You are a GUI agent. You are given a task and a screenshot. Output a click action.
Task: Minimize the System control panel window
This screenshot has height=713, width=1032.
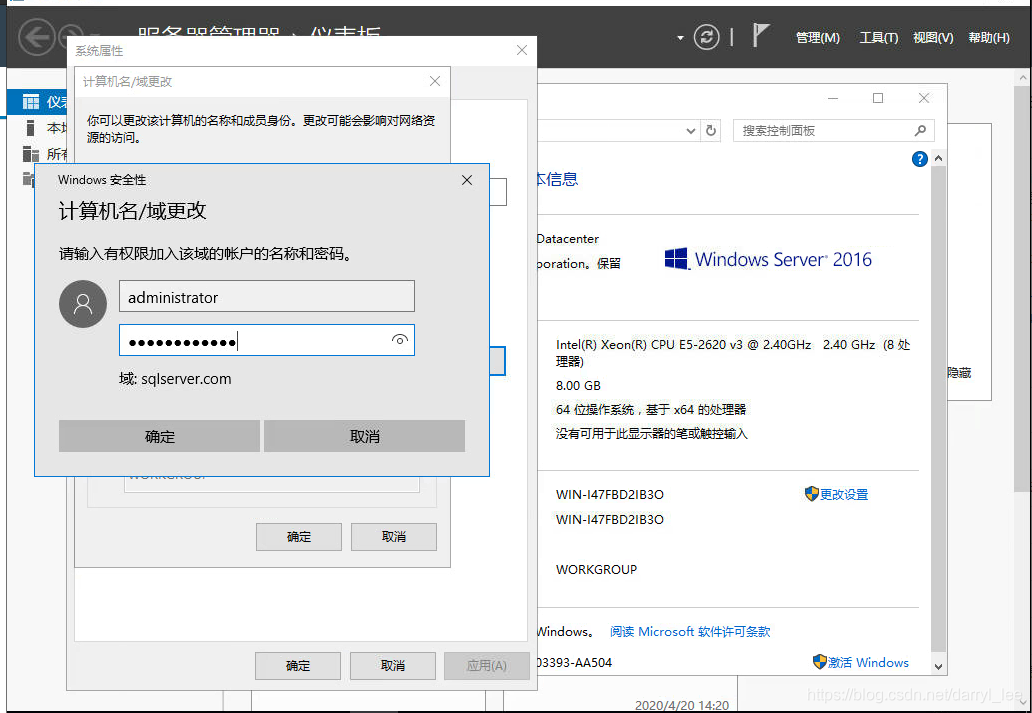833,98
